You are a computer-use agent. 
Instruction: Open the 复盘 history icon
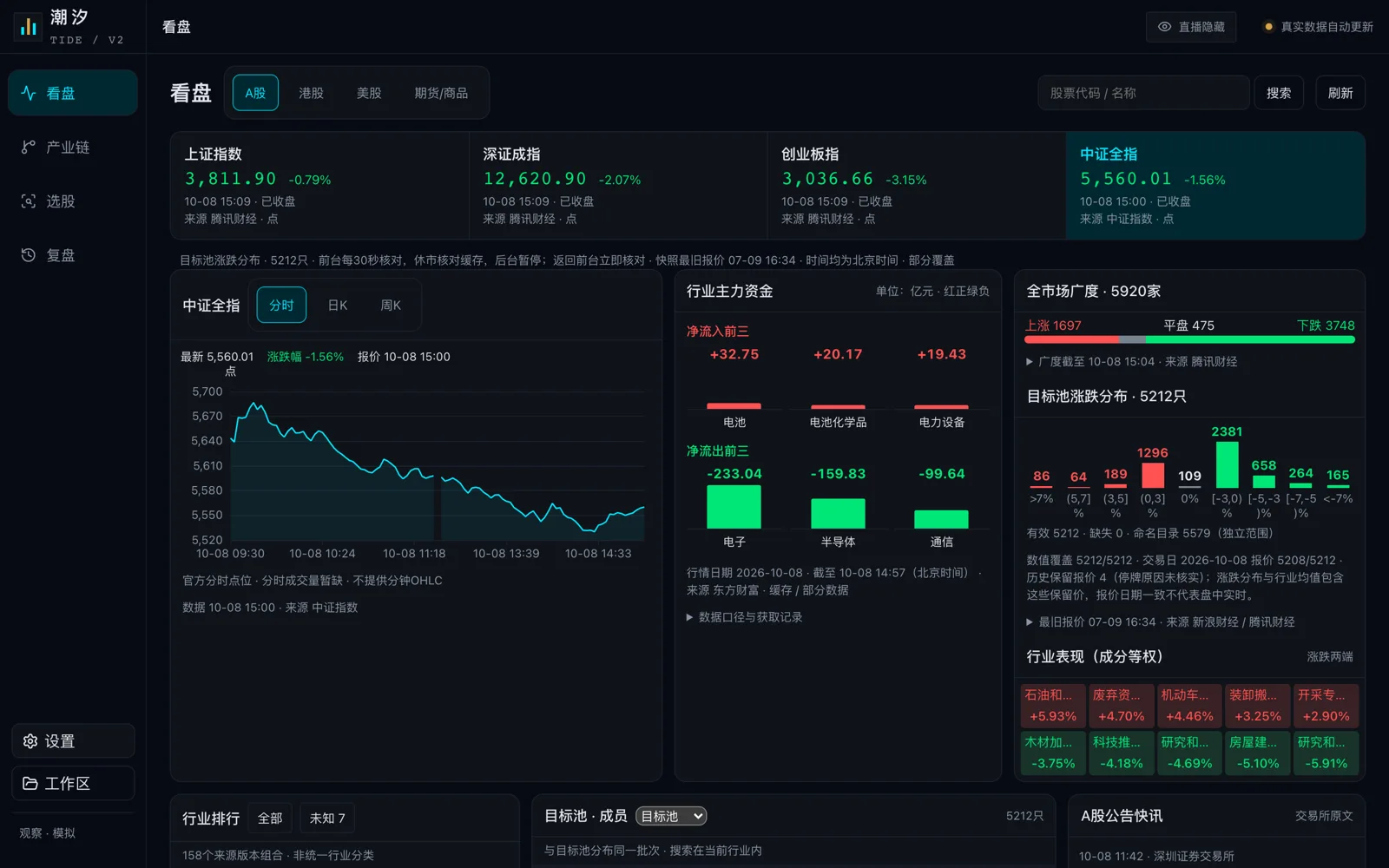point(29,255)
